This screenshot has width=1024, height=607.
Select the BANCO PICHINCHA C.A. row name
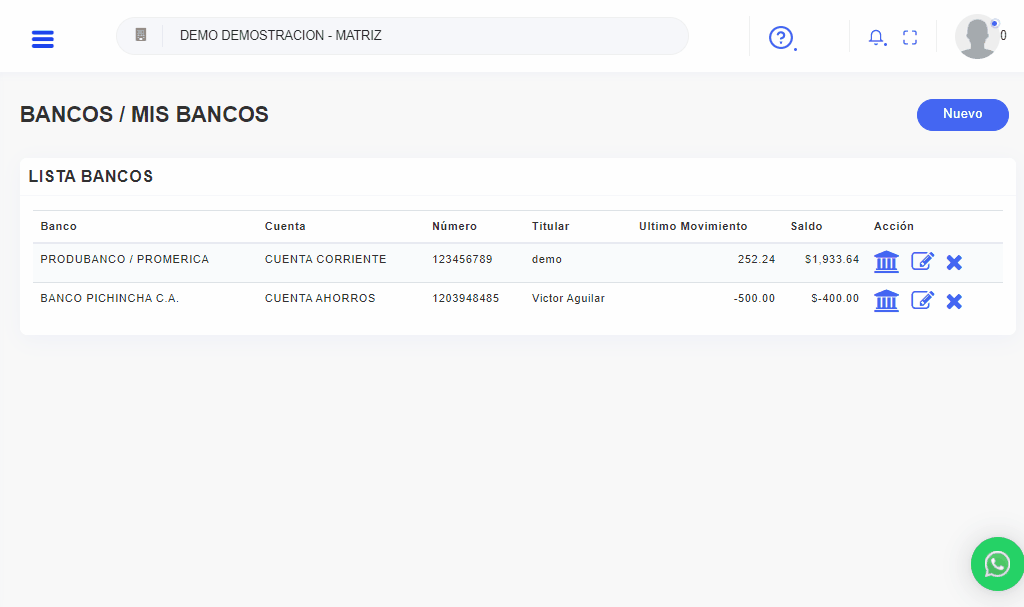point(109,298)
